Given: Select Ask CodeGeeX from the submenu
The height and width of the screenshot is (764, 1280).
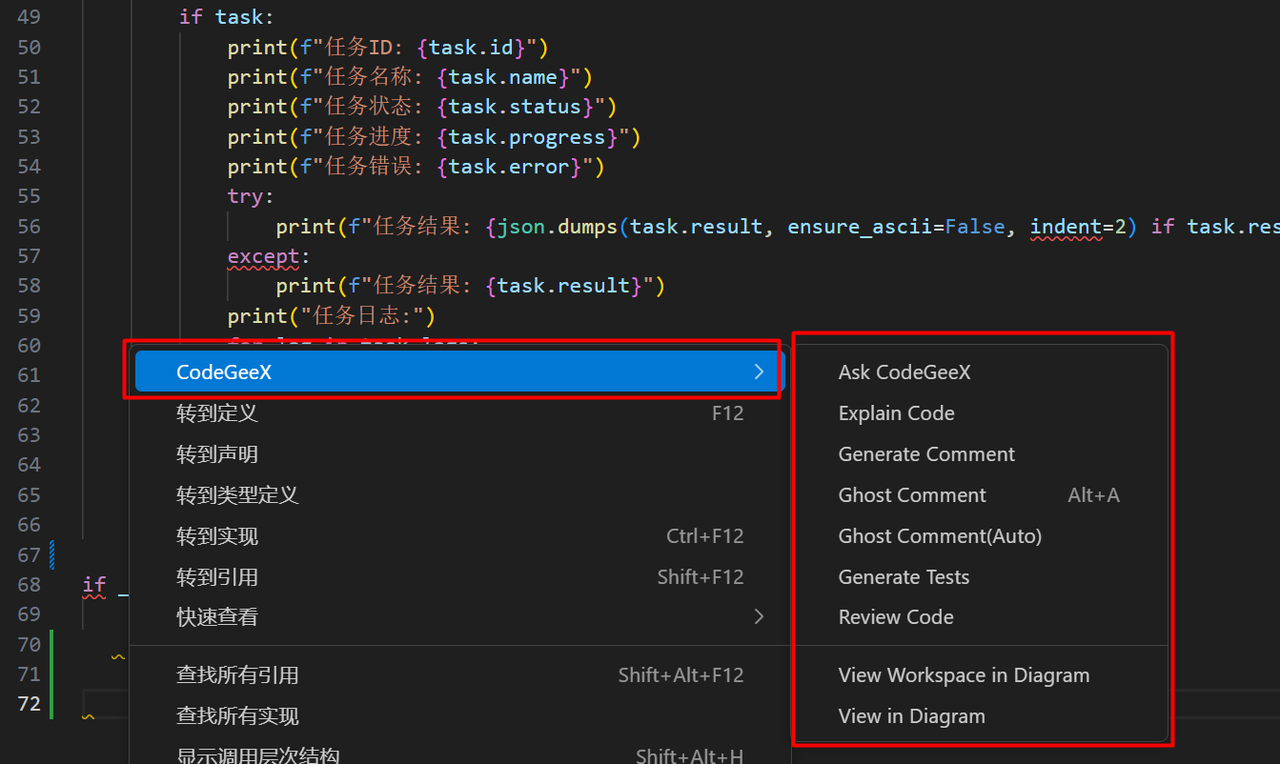Looking at the screenshot, I should (903, 371).
